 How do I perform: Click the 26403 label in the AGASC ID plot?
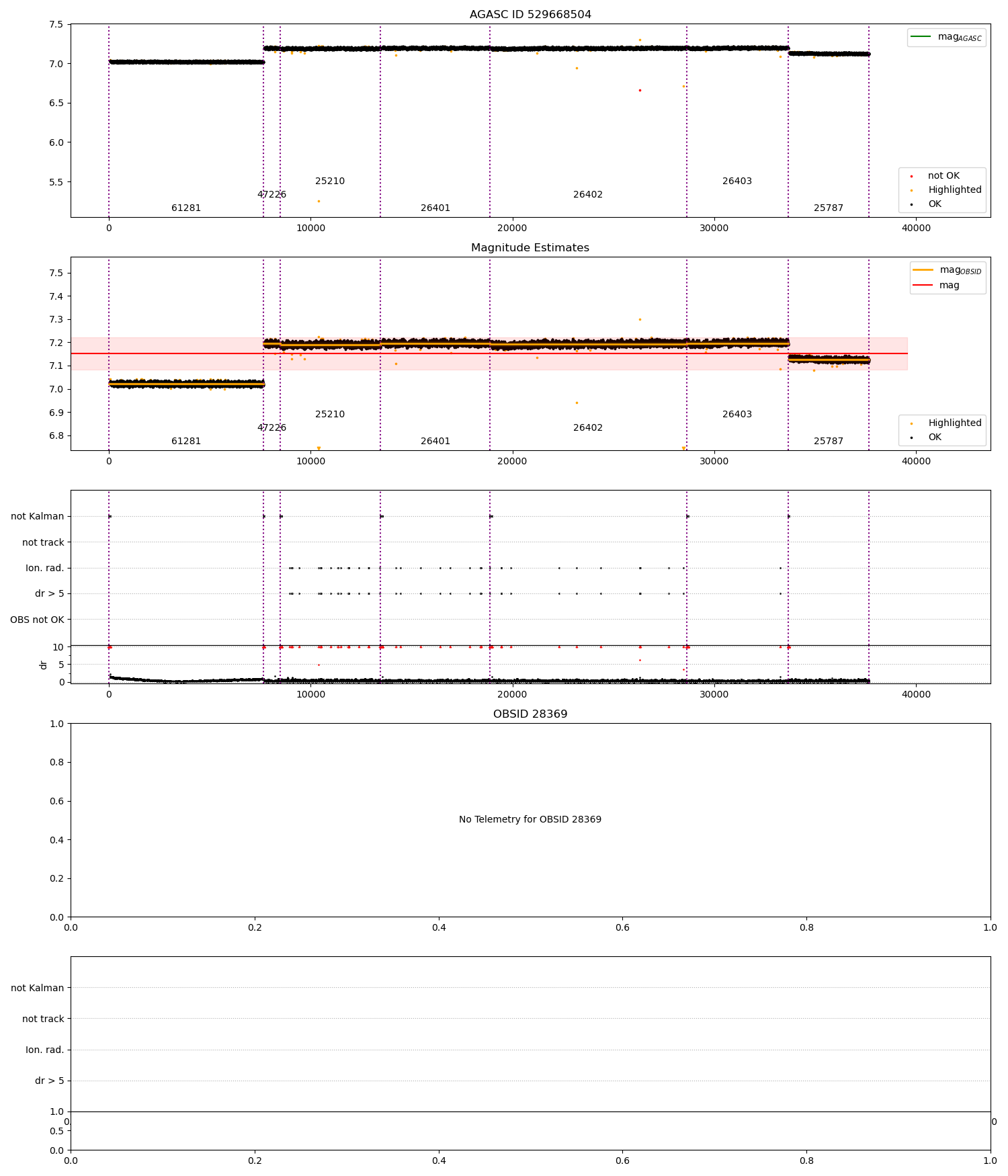737,181
